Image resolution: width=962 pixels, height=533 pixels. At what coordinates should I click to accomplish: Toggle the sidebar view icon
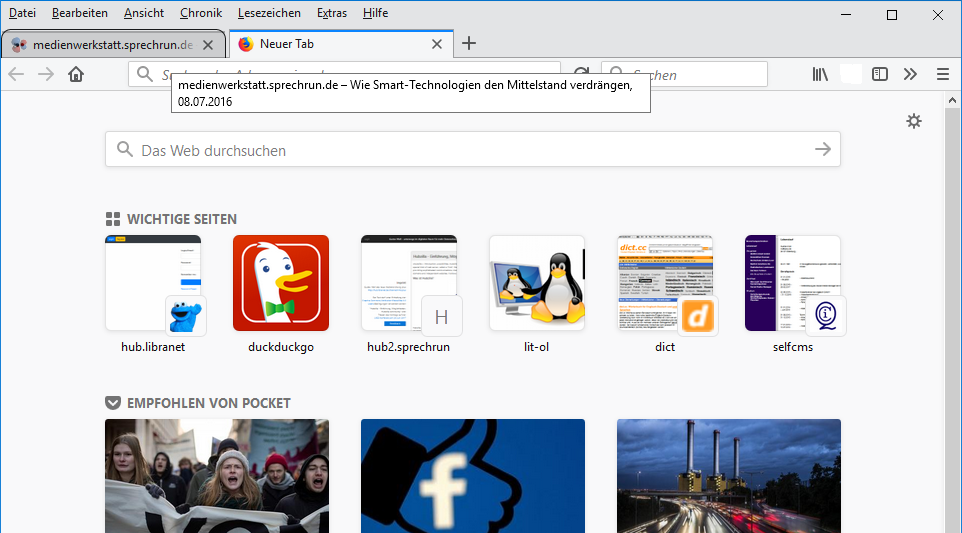880,74
